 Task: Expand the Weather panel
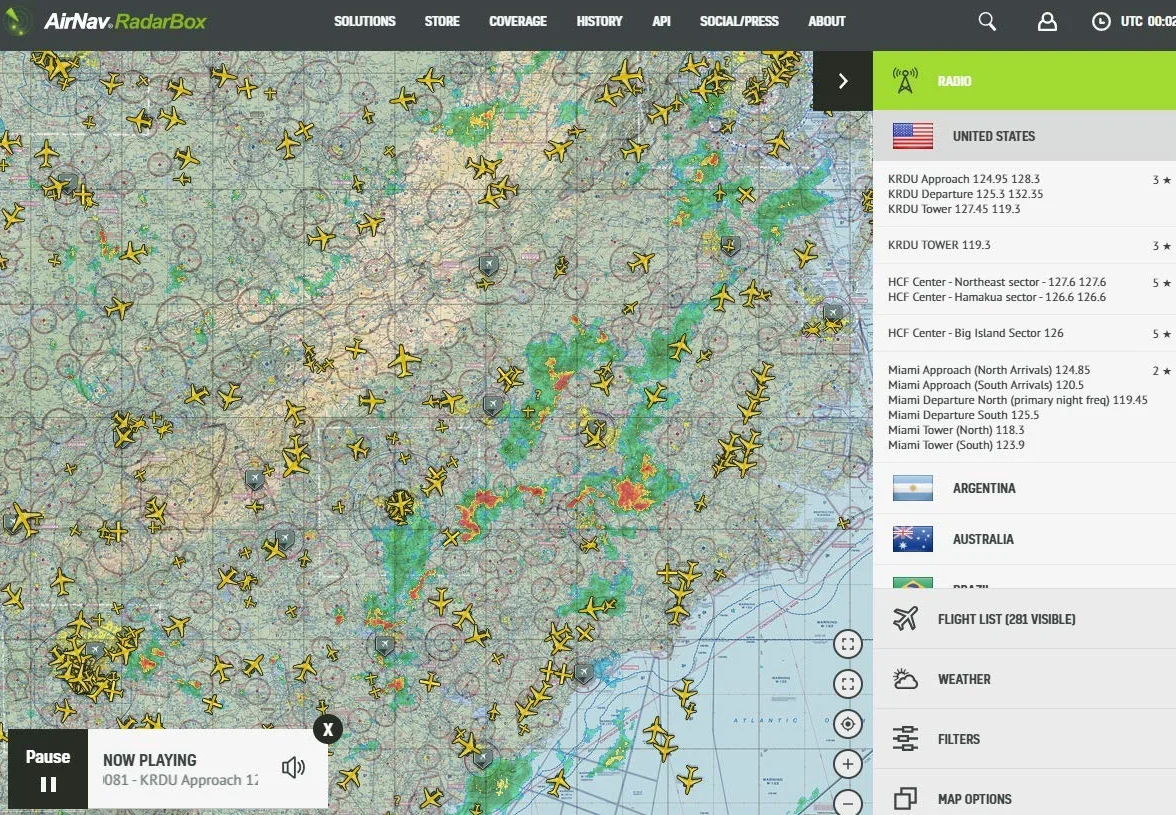pyautogui.click(x=1024, y=679)
